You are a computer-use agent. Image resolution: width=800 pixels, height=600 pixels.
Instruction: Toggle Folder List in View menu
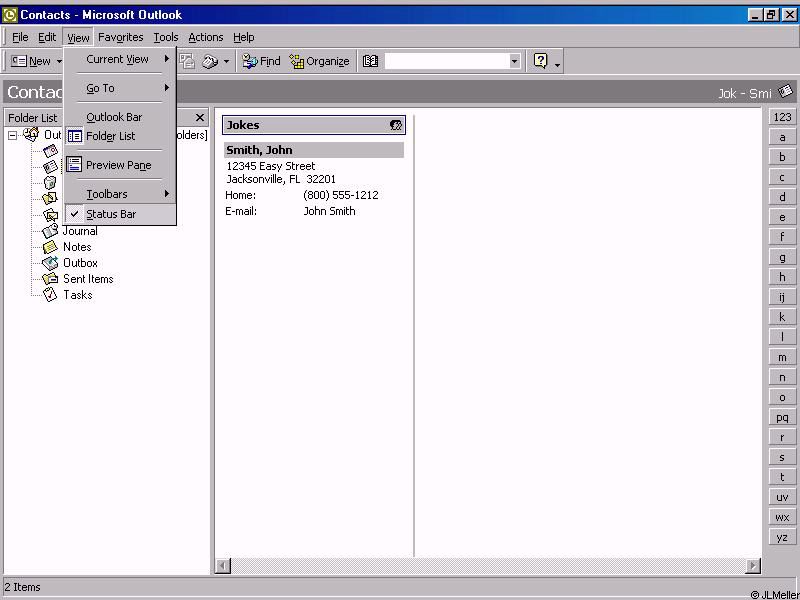pos(120,136)
